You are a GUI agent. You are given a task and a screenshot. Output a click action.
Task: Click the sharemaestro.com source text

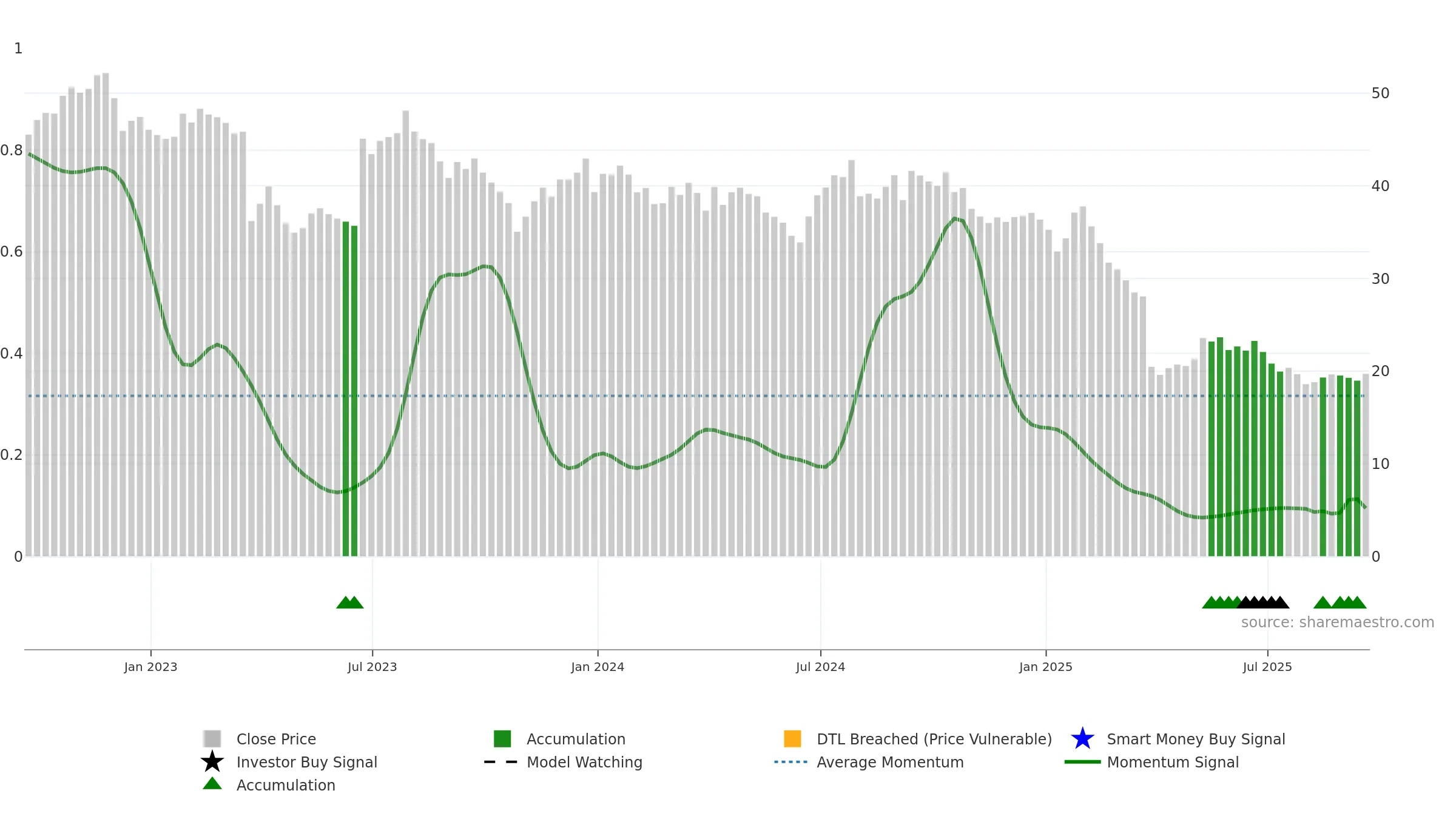pyautogui.click(x=1338, y=622)
